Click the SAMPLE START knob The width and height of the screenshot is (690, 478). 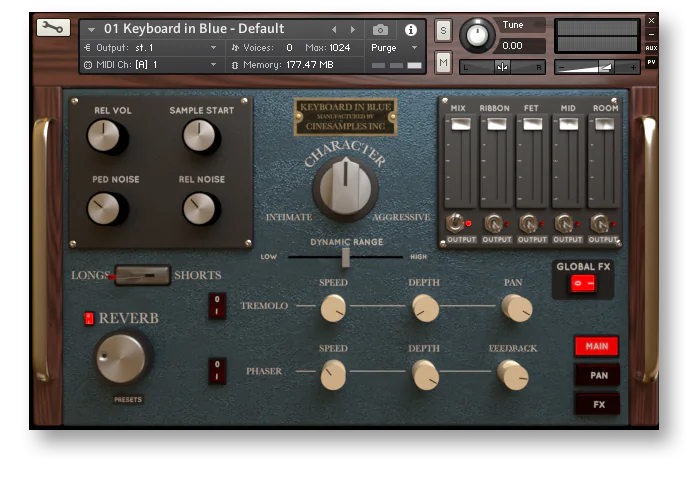click(x=199, y=136)
